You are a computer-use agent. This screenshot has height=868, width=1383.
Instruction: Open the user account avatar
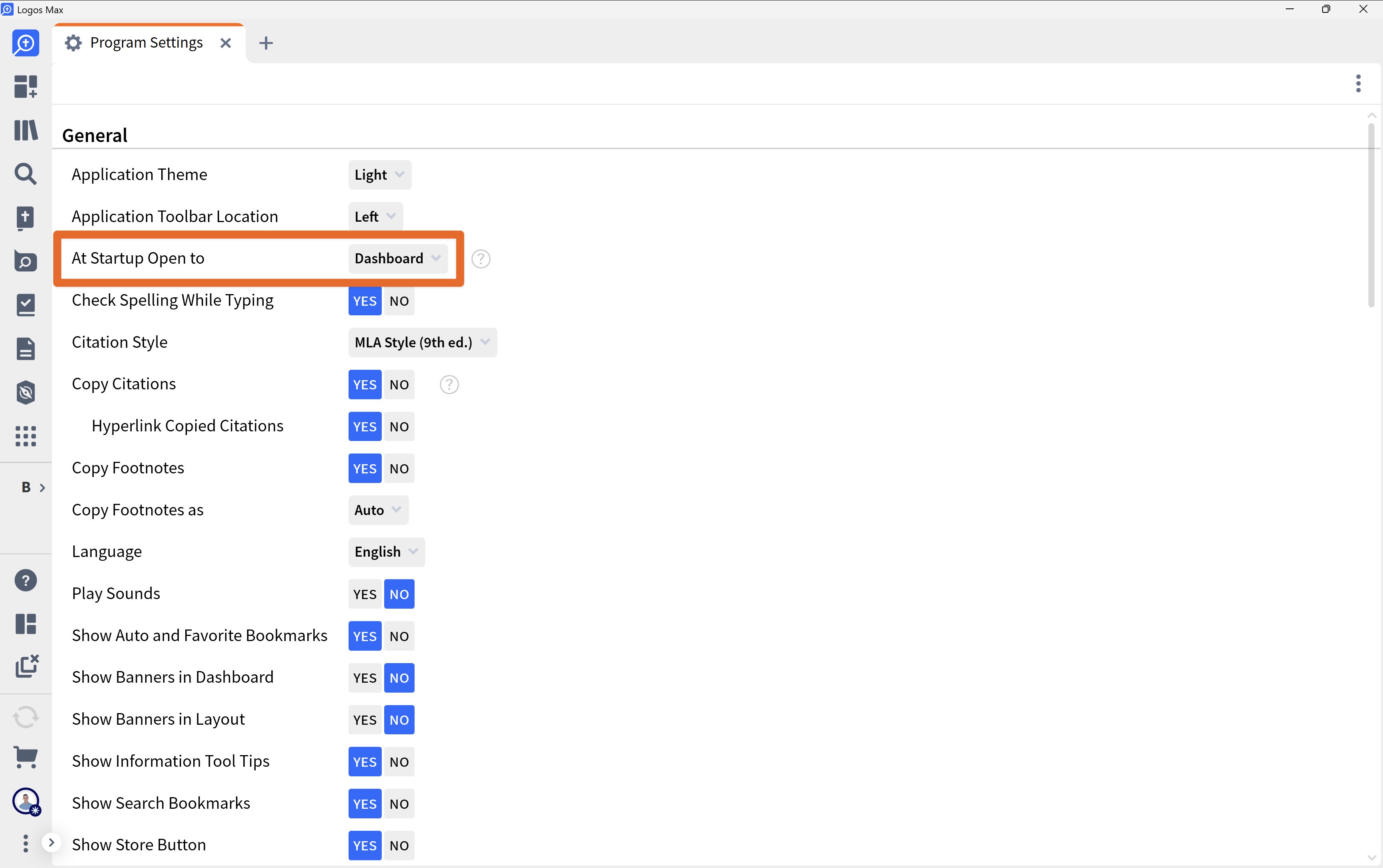click(26, 802)
